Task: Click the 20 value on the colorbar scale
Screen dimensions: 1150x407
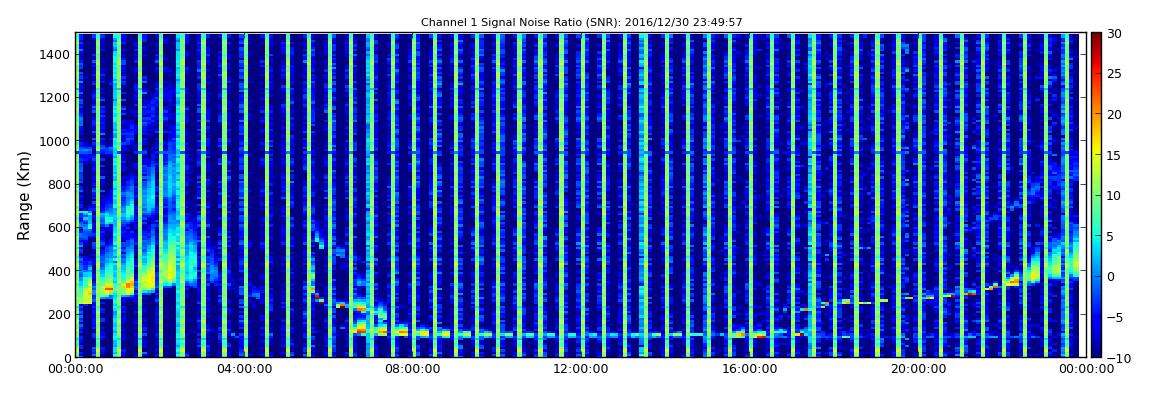Action: [1115, 114]
